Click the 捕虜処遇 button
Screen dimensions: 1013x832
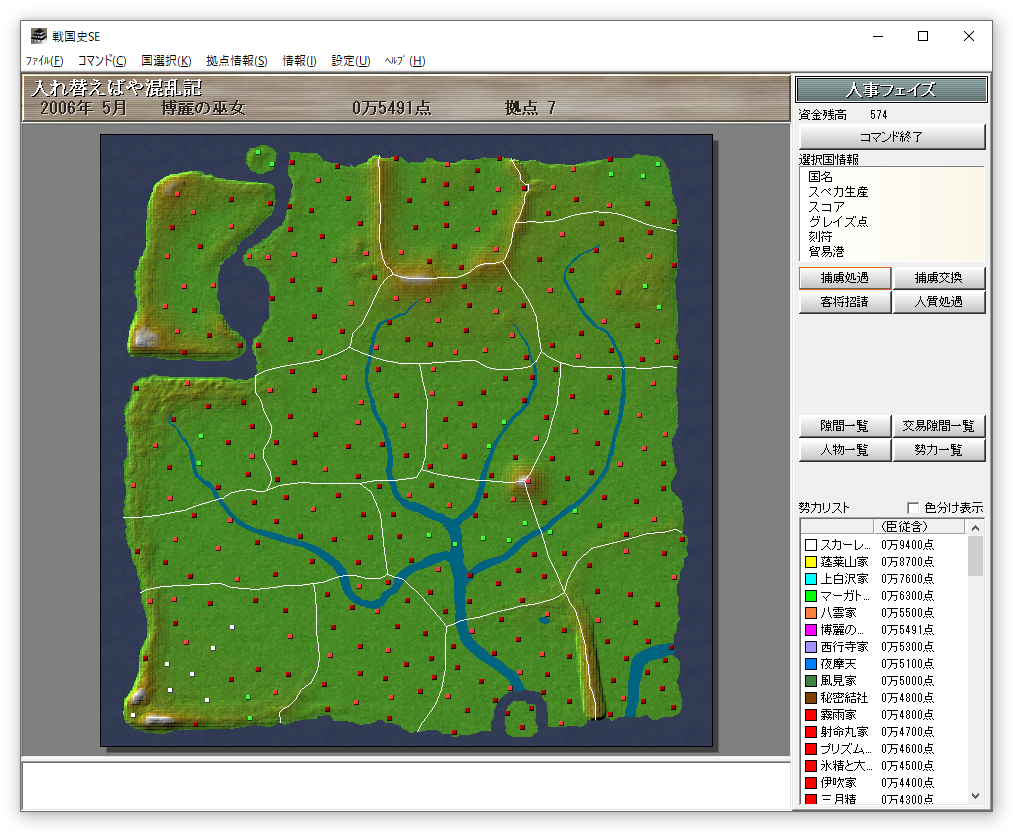coord(844,278)
